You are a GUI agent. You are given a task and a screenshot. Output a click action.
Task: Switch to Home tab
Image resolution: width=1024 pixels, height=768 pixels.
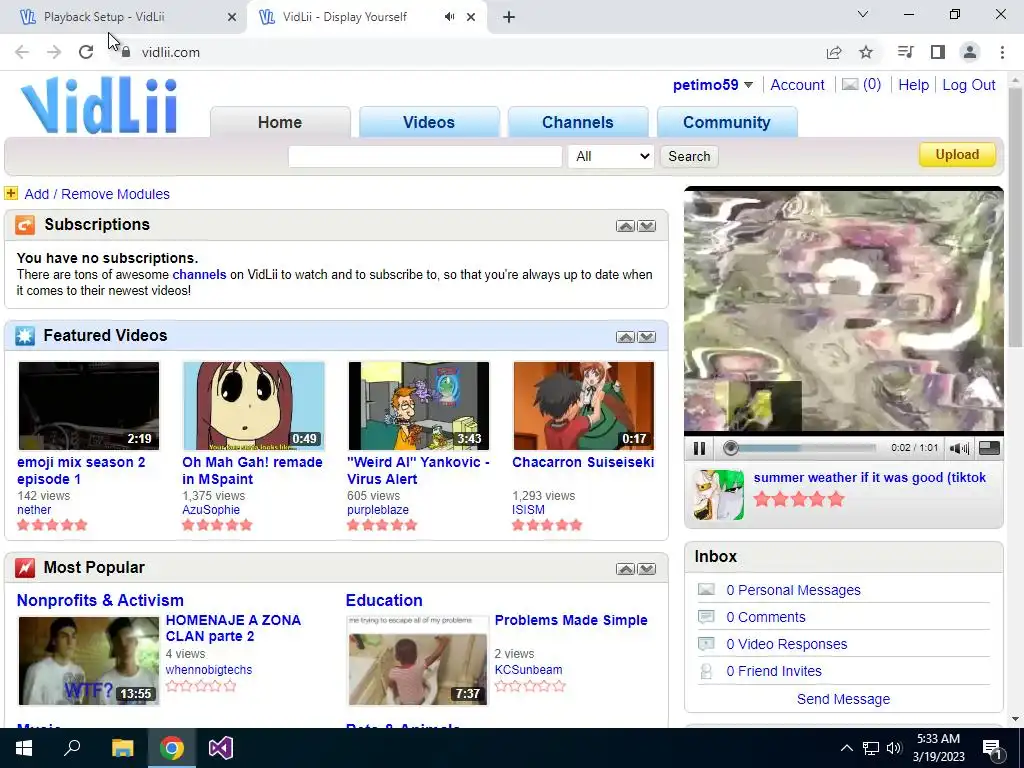tap(280, 122)
